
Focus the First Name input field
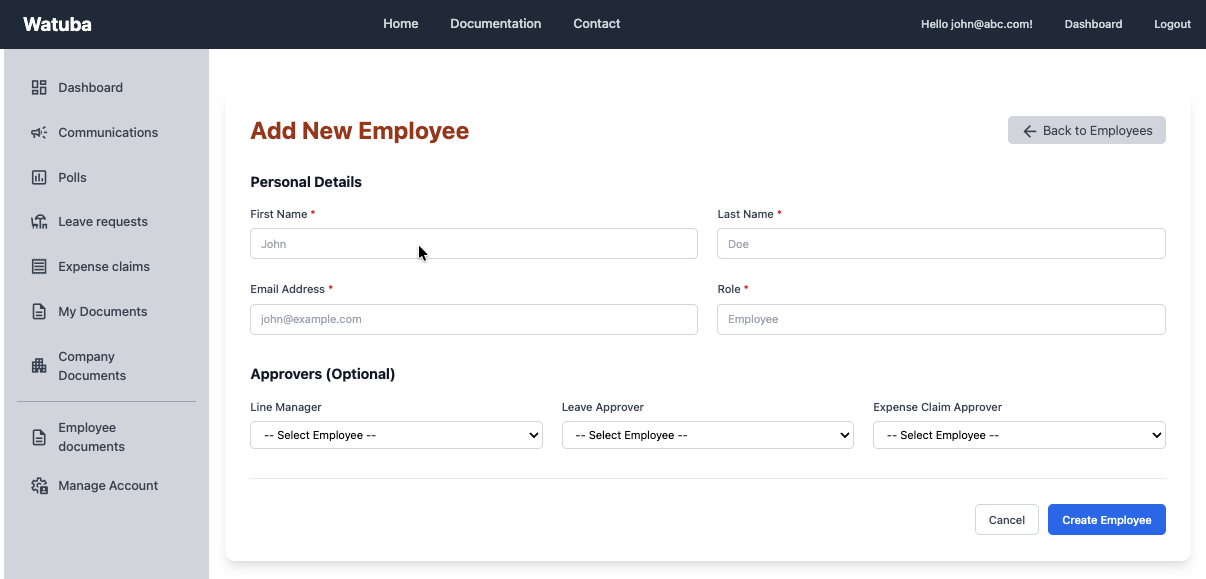pyautogui.click(x=474, y=244)
